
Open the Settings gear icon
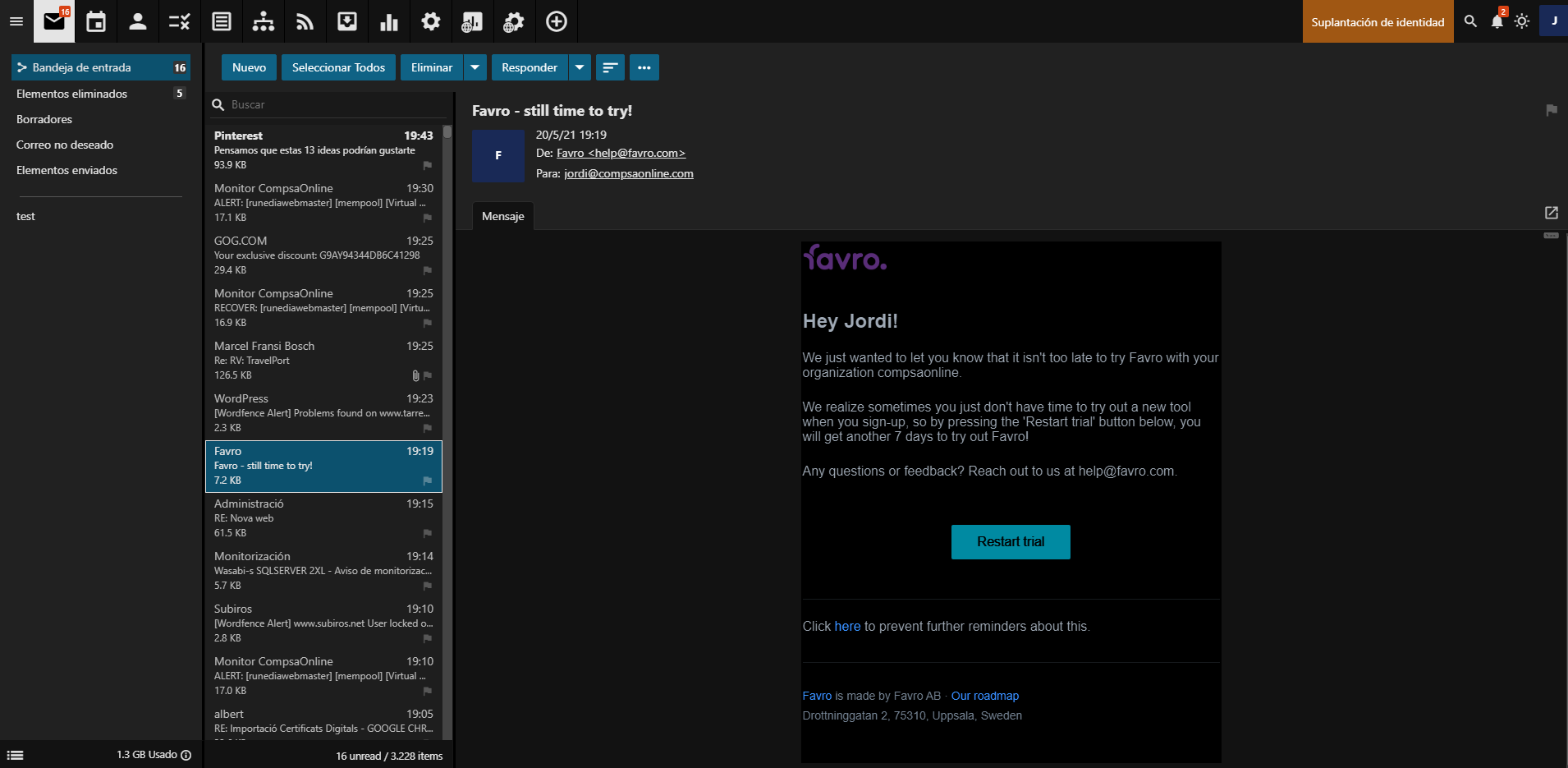(431, 21)
